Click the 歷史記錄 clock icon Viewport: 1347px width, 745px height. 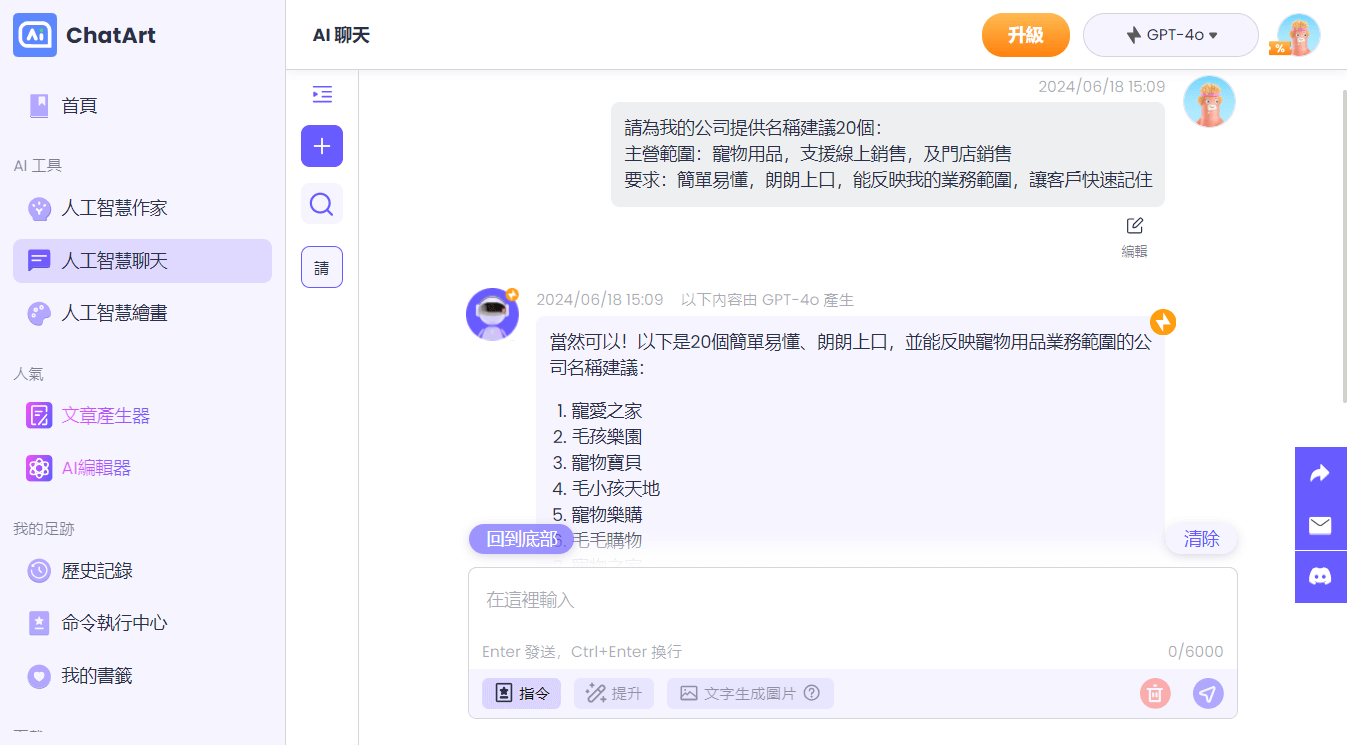point(39,571)
